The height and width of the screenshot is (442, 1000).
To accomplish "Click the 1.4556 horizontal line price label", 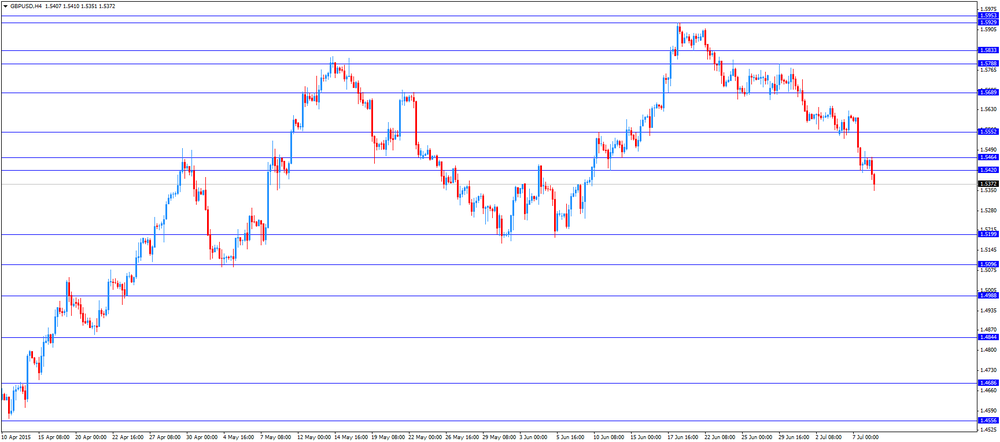I will [x=988, y=420].
